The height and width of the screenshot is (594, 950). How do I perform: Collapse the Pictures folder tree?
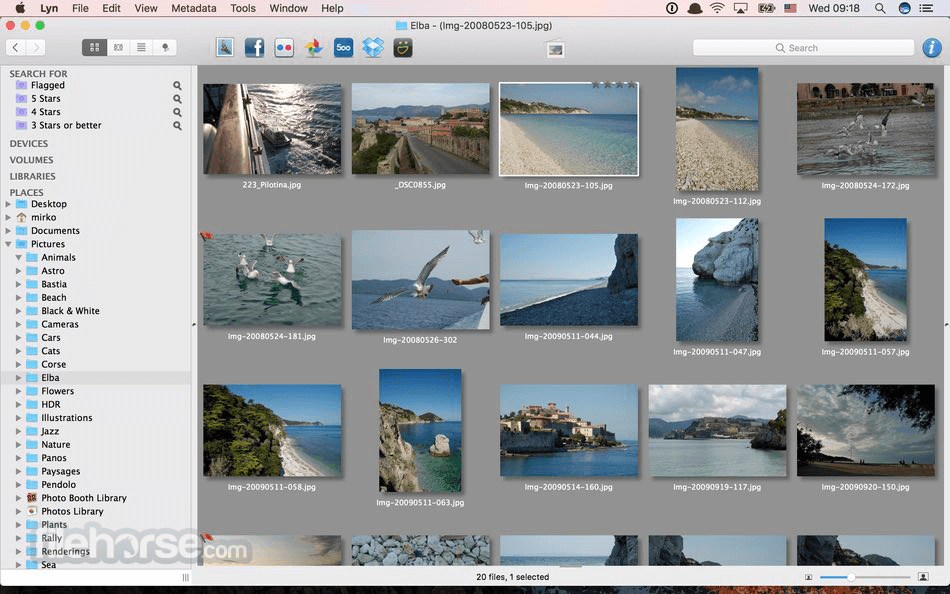tap(9, 244)
